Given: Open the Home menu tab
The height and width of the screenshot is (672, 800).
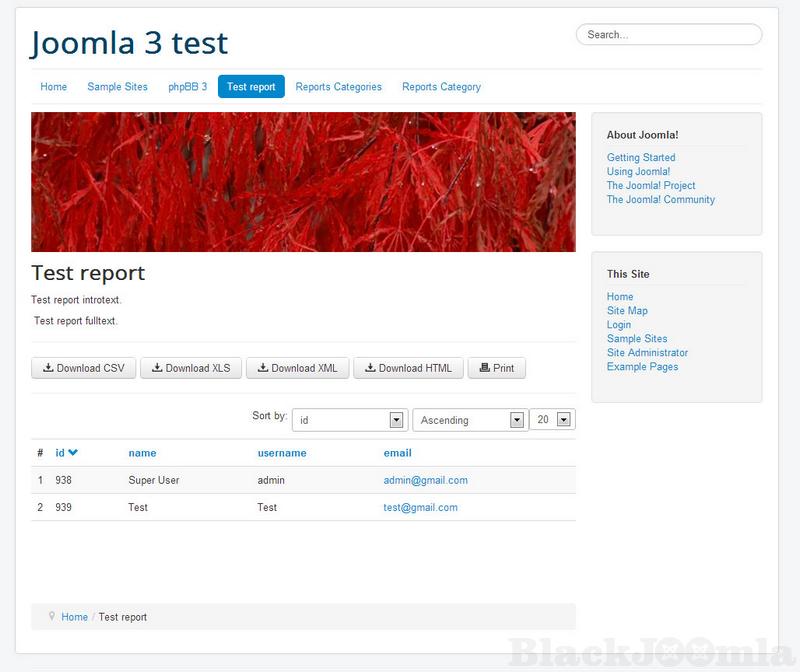Looking at the screenshot, I should pyautogui.click(x=54, y=87).
